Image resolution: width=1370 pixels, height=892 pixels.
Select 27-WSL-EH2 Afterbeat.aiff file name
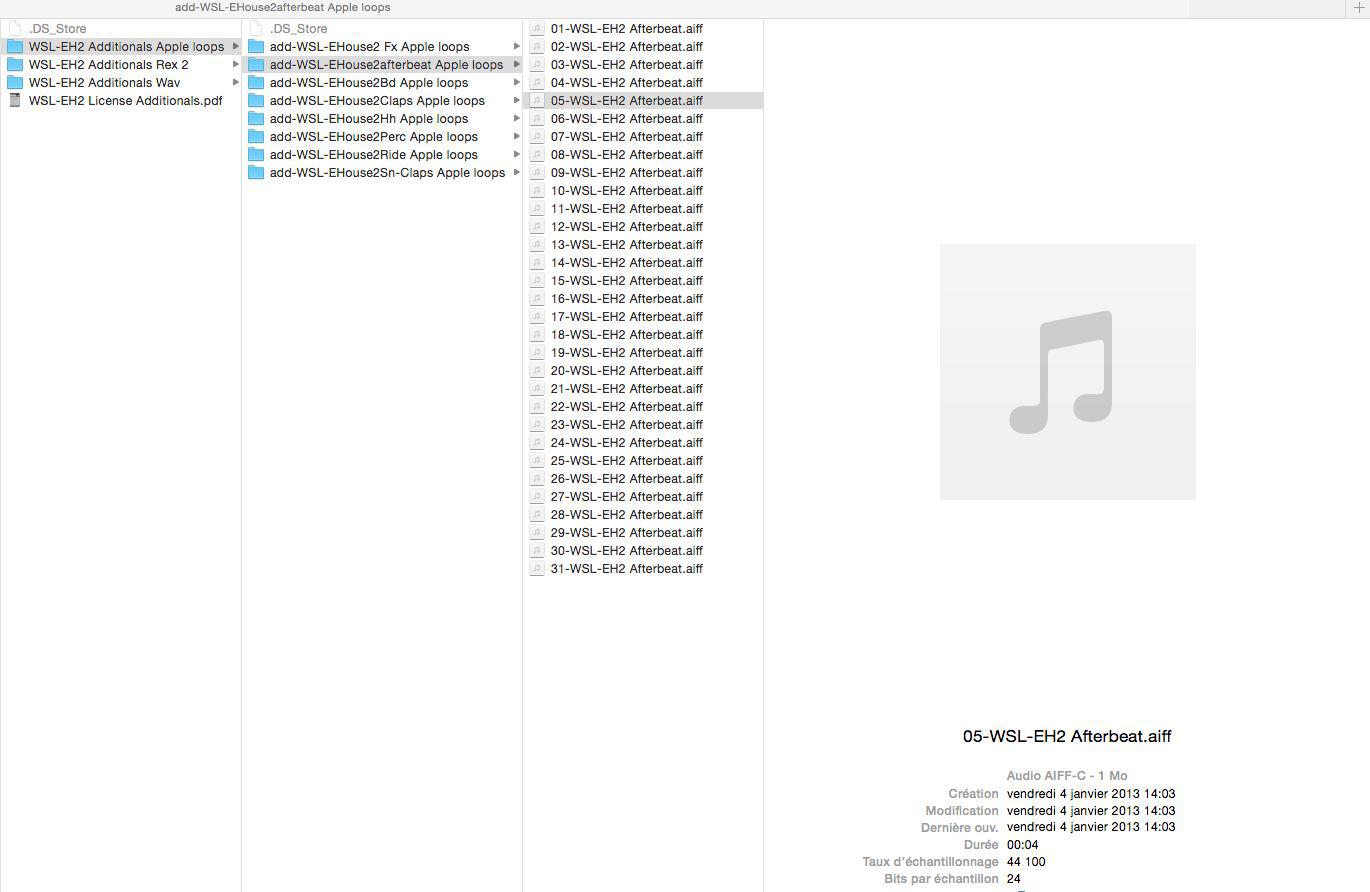click(627, 497)
